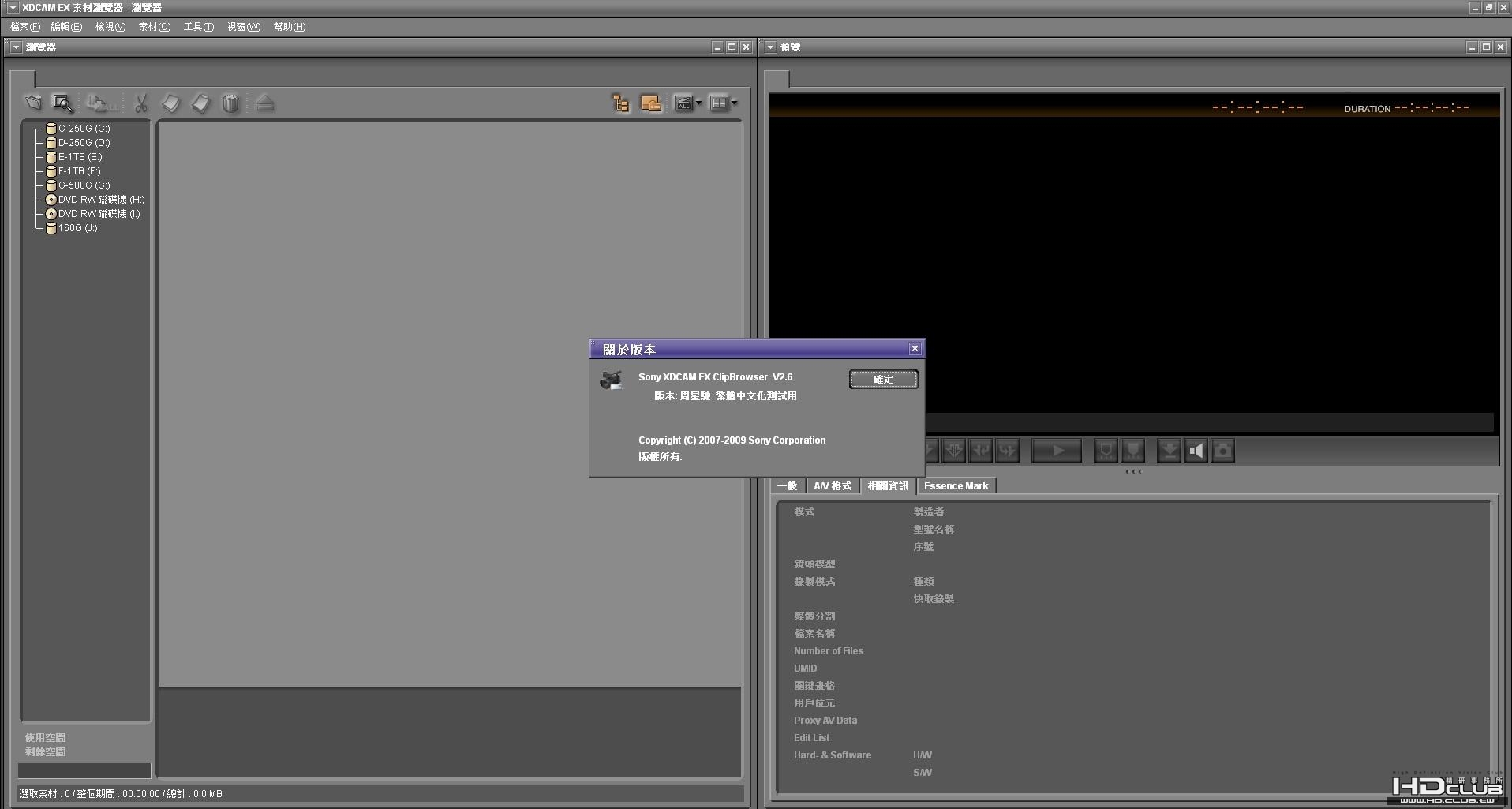Toggle the orange clip view icon
The width and height of the screenshot is (1512, 809).
(x=651, y=103)
